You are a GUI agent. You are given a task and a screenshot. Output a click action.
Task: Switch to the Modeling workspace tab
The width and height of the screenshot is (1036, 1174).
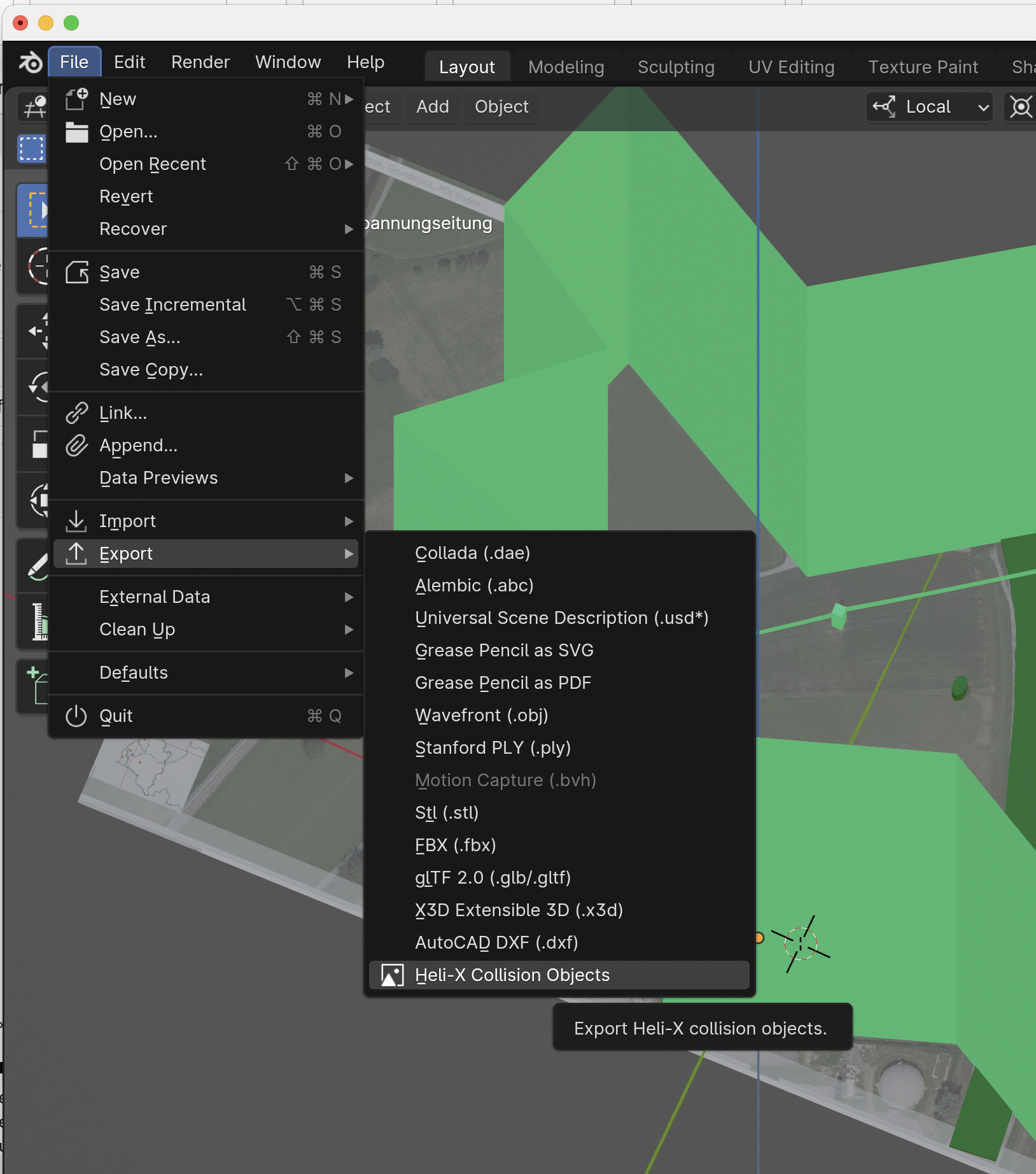566,67
